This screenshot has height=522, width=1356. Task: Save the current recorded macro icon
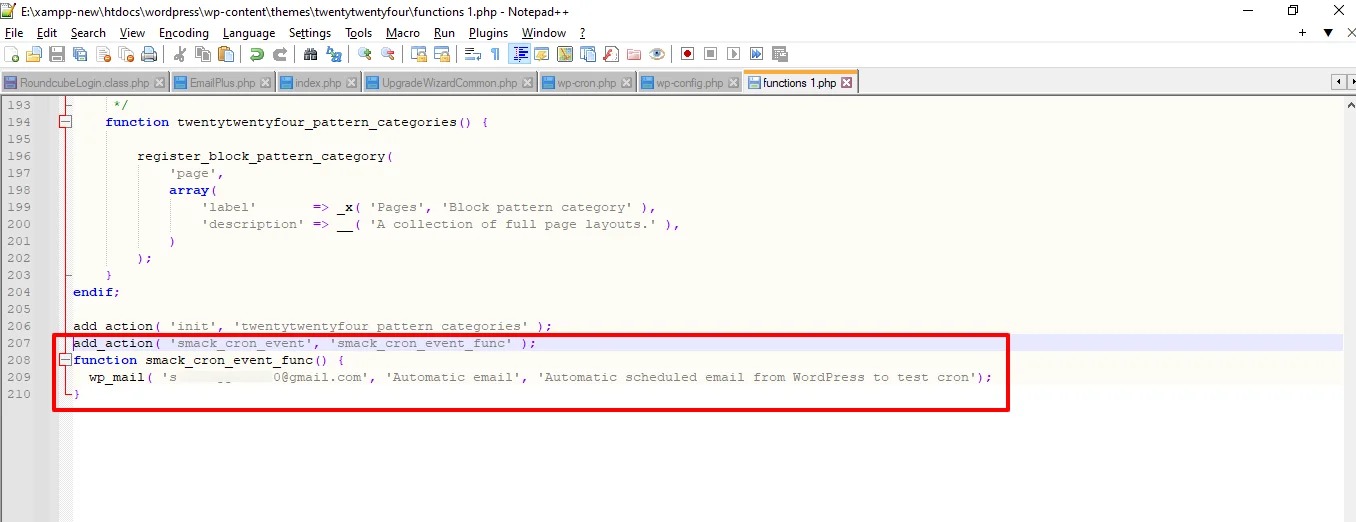coord(779,54)
